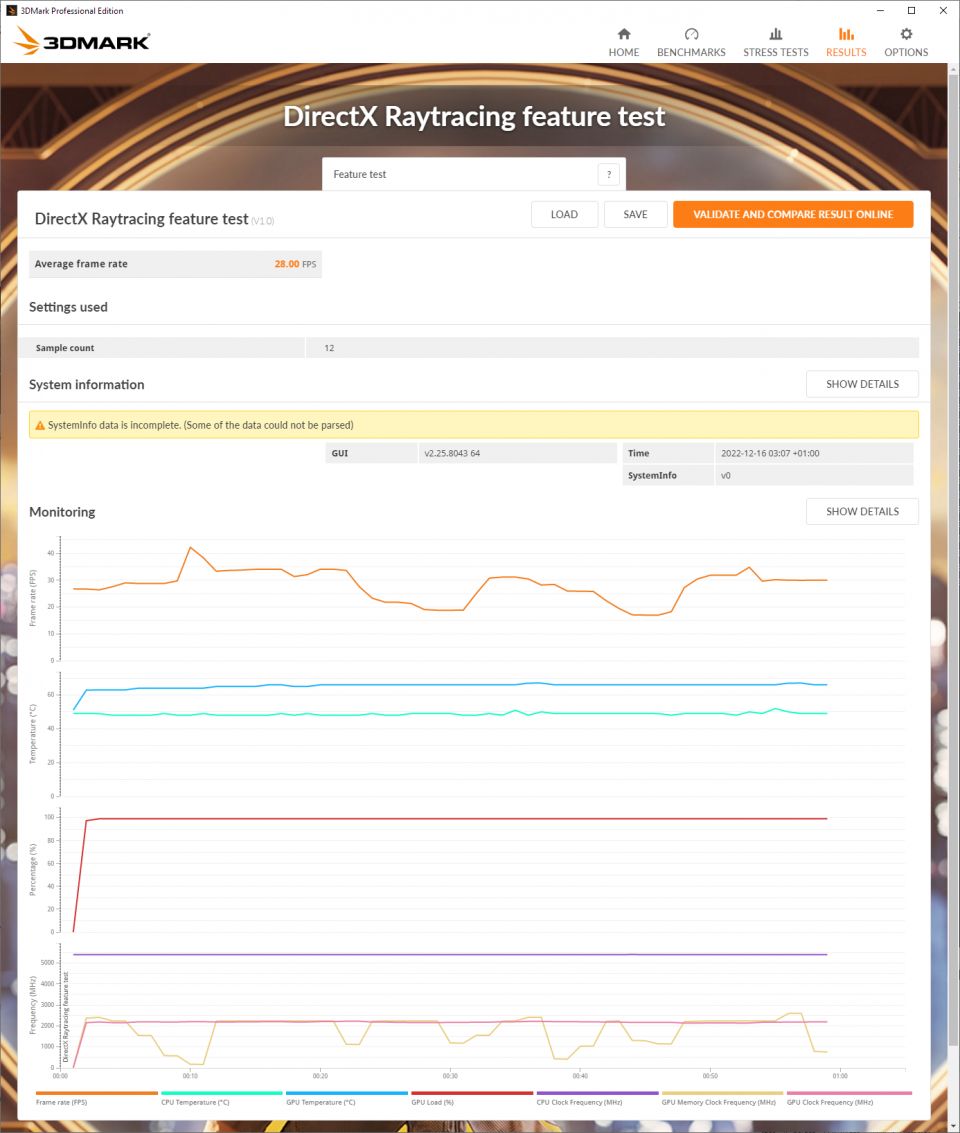Screen dimensions: 960x1133
Task: Click the Results chart icon
Action: 846,34
